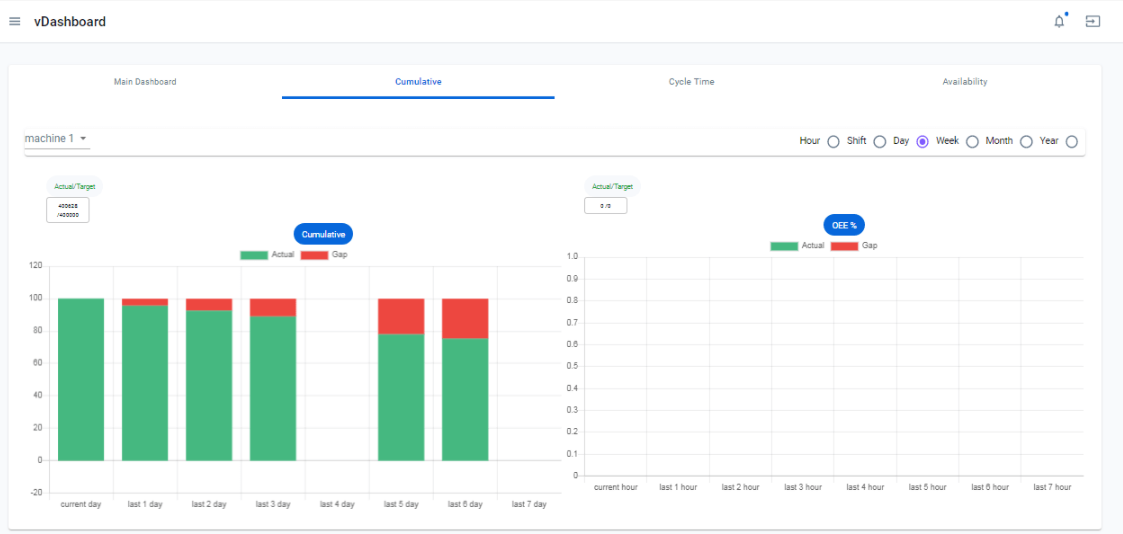Select the Week radio button
Screen dimensions: 1123x534
pos(972,142)
